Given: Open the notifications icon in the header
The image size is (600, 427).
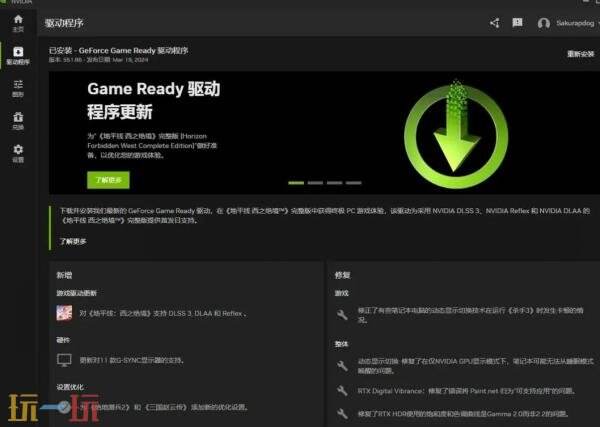Looking at the screenshot, I should pos(517,23).
